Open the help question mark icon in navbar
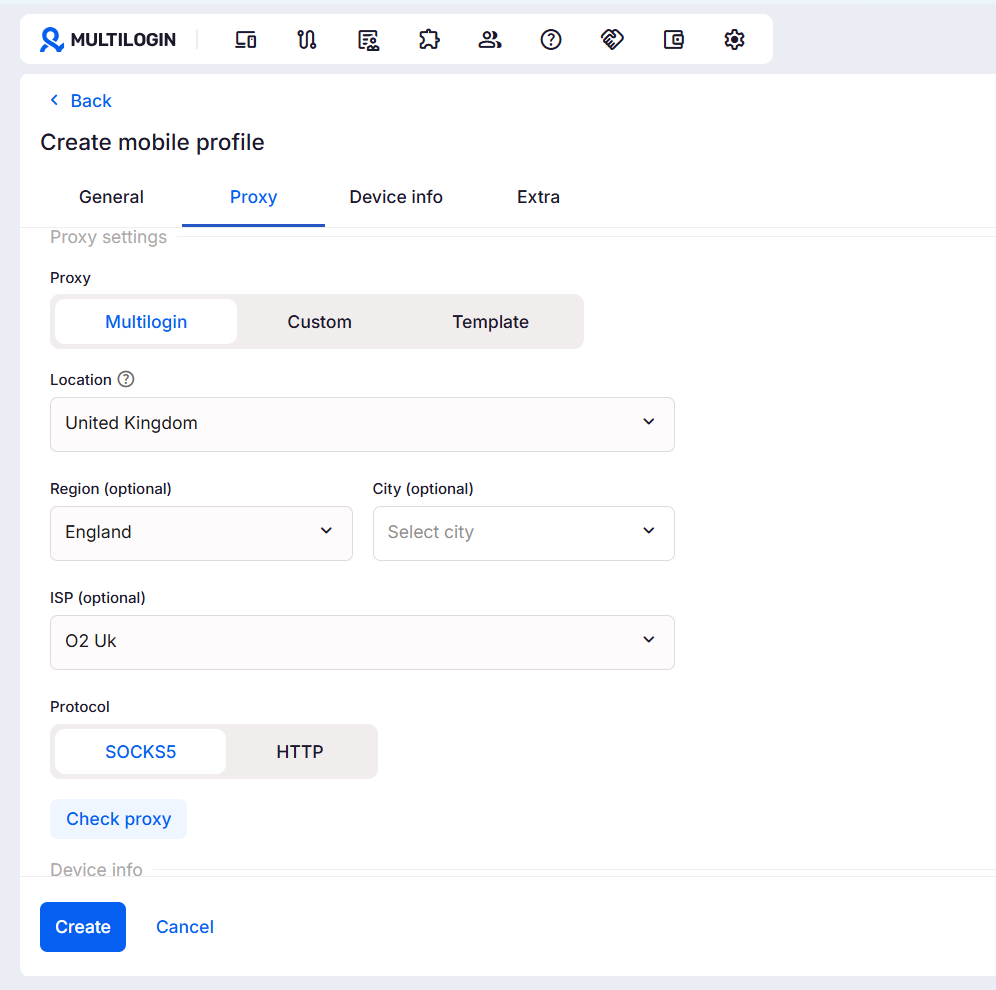Viewport: 996px width, 990px height. pos(551,39)
